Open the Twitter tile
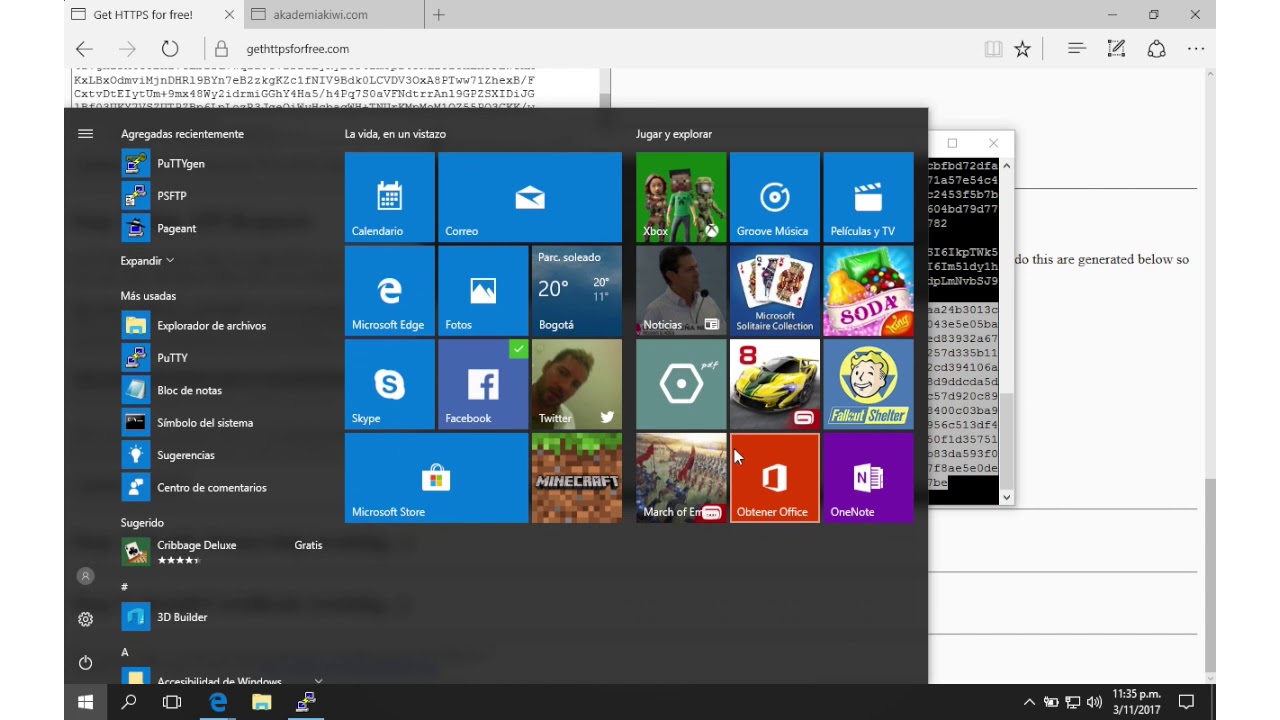1280x720 pixels. [x=576, y=385]
